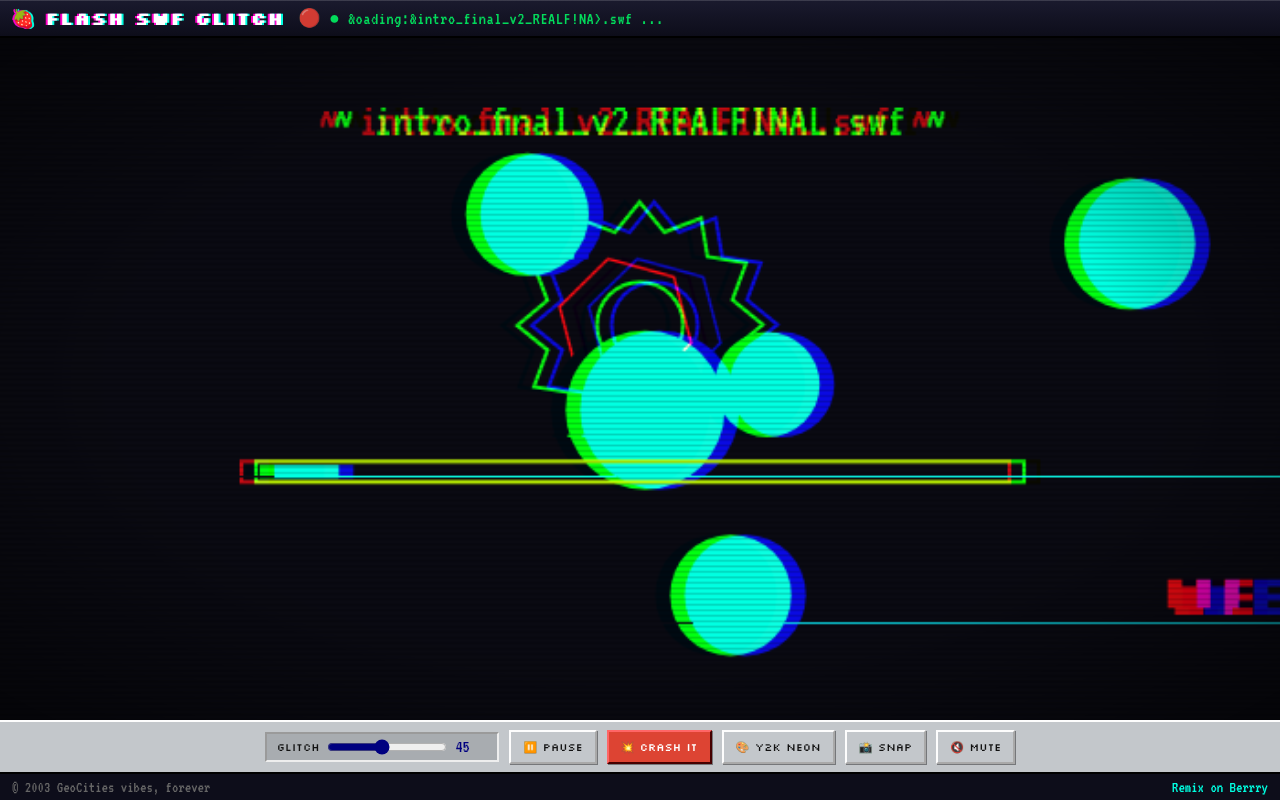
Task: Toggle Mute for the sound
Action: click(x=976, y=747)
